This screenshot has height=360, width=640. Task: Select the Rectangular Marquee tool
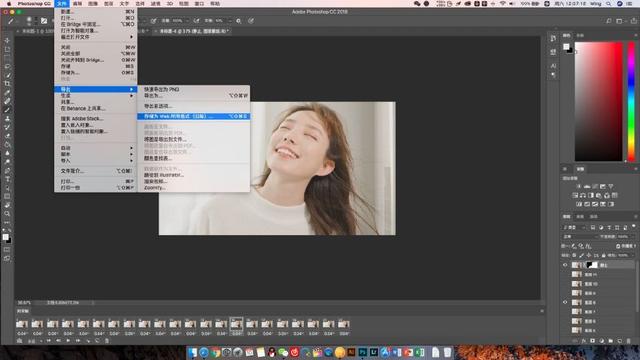coord(7,49)
